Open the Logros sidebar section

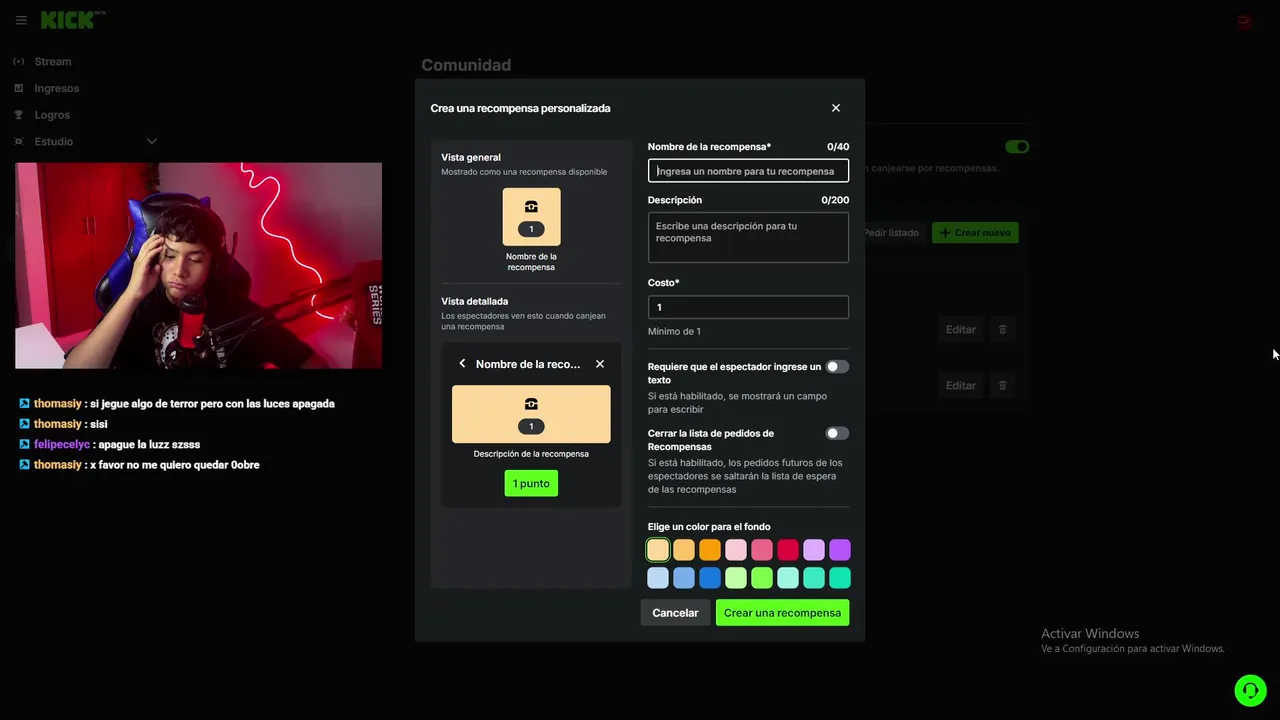[52, 115]
